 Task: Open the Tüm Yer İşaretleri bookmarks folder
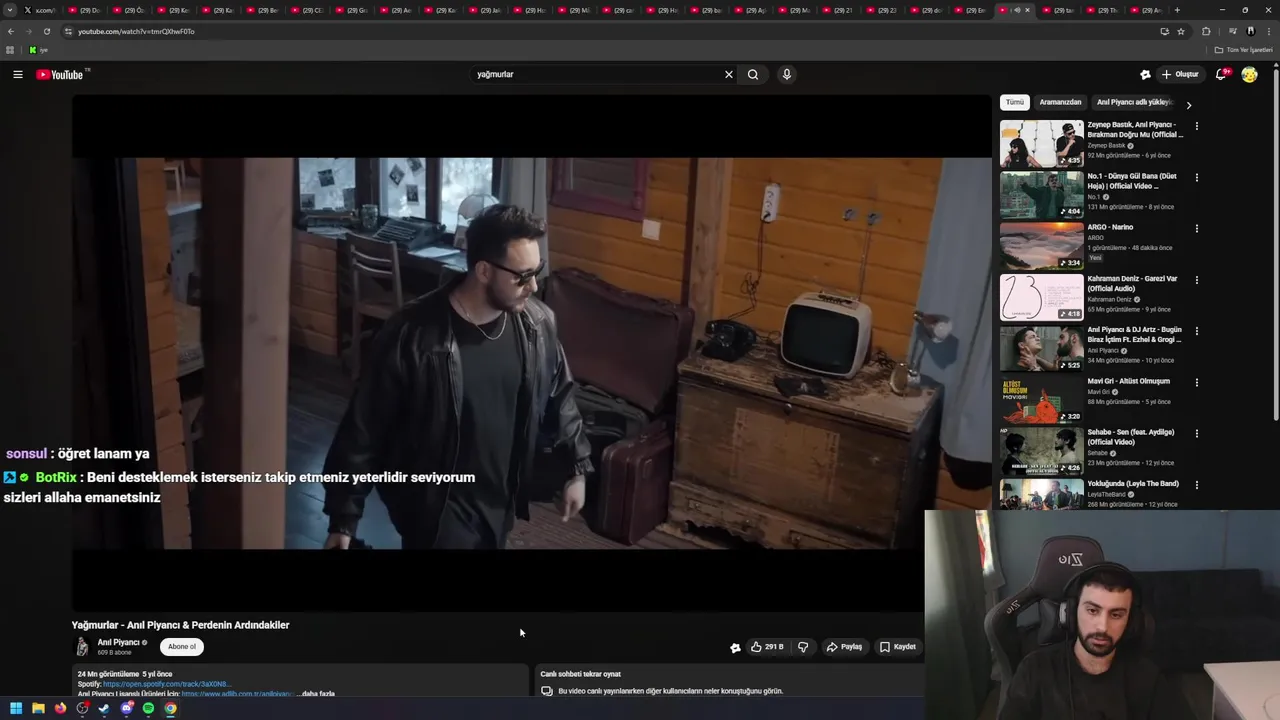[x=1243, y=50]
